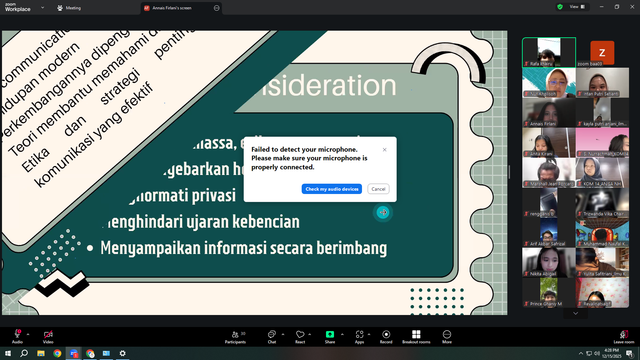Expand the Chat options arrow
This screenshot has height=360, width=640.
[283, 334]
